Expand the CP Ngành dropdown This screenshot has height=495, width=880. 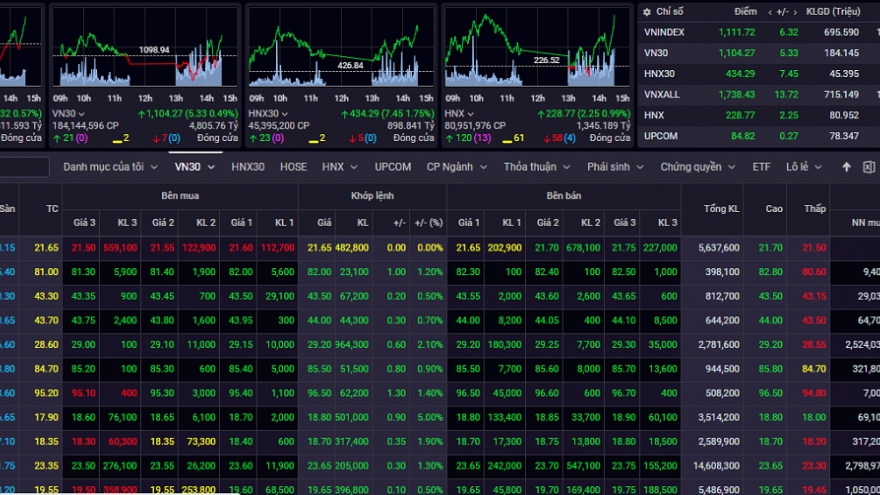[x=457, y=167]
